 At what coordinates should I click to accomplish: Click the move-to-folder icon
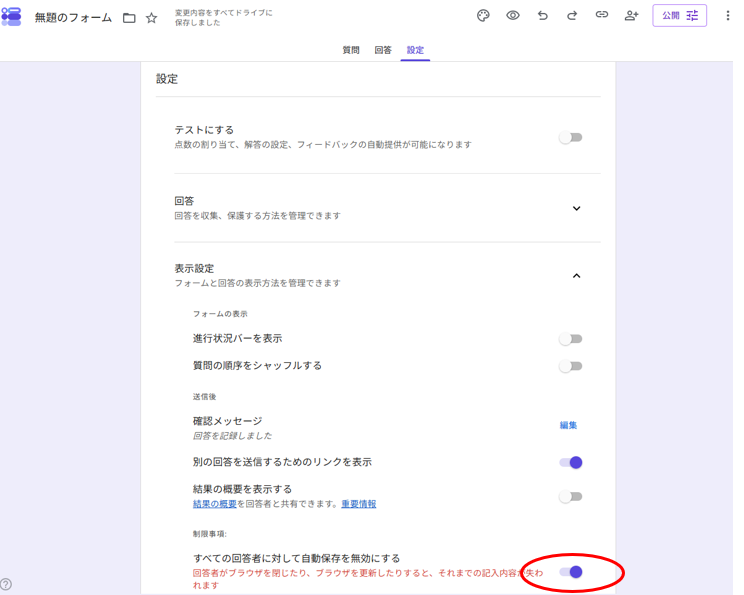129,19
